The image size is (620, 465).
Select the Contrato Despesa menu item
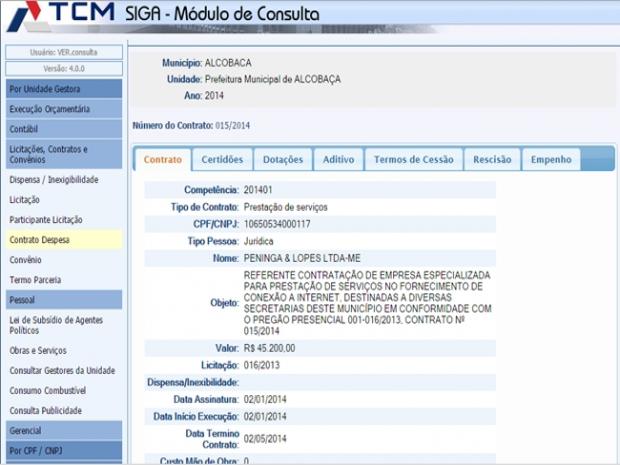pyautogui.click(x=64, y=240)
